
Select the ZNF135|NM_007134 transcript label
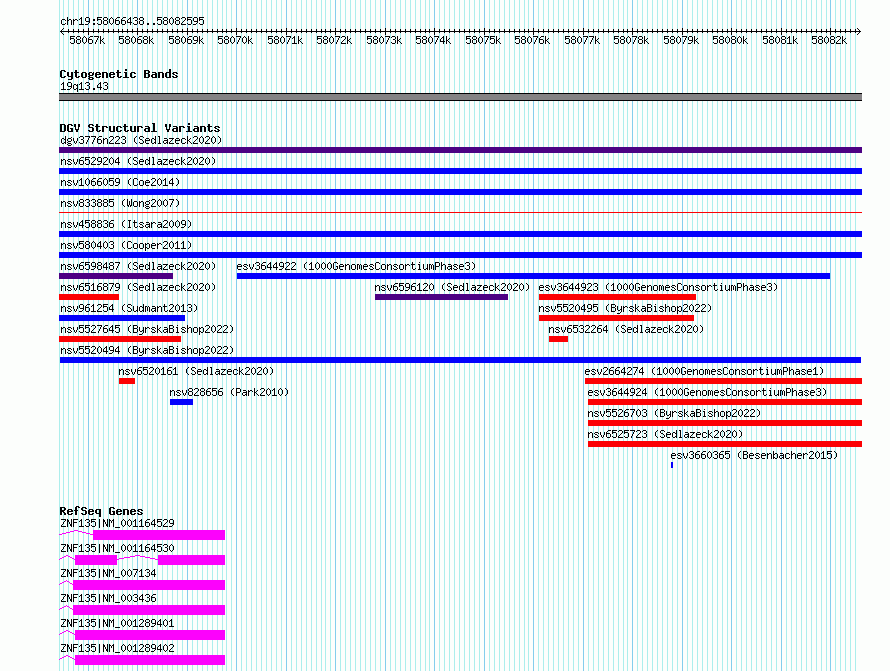click(x=108, y=573)
